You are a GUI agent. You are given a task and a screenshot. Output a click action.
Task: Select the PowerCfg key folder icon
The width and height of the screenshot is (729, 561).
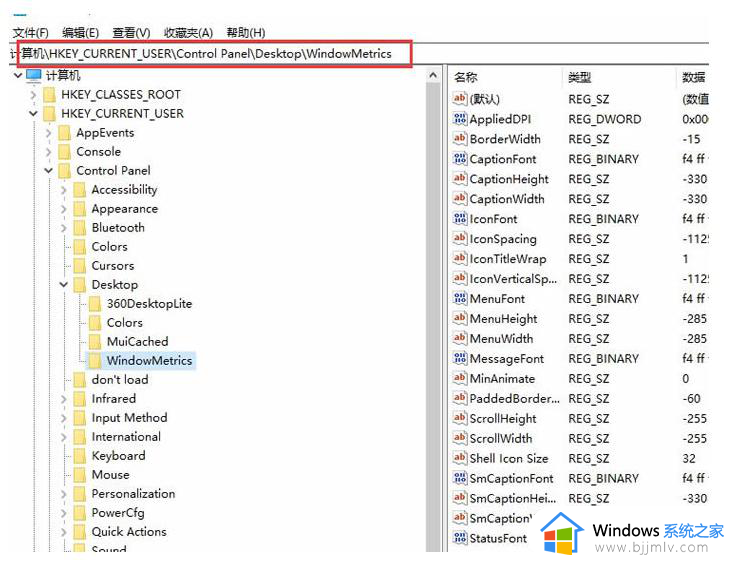click(80, 513)
